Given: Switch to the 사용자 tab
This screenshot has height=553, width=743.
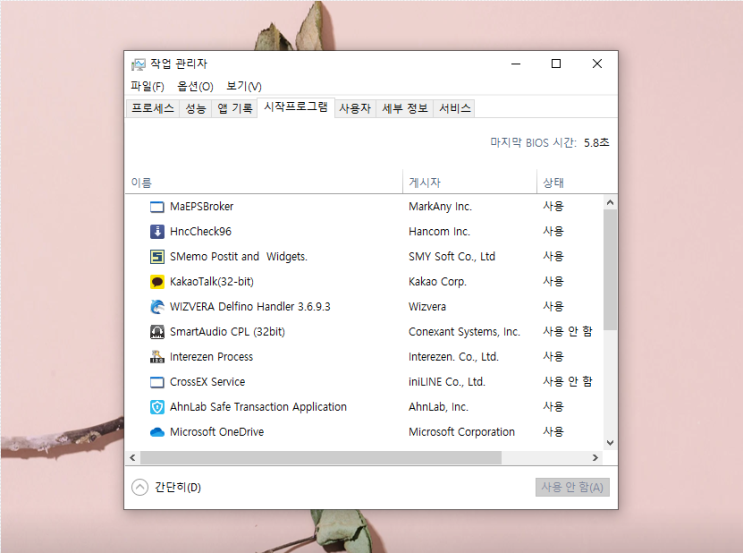Looking at the screenshot, I should [x=355, y=109].
